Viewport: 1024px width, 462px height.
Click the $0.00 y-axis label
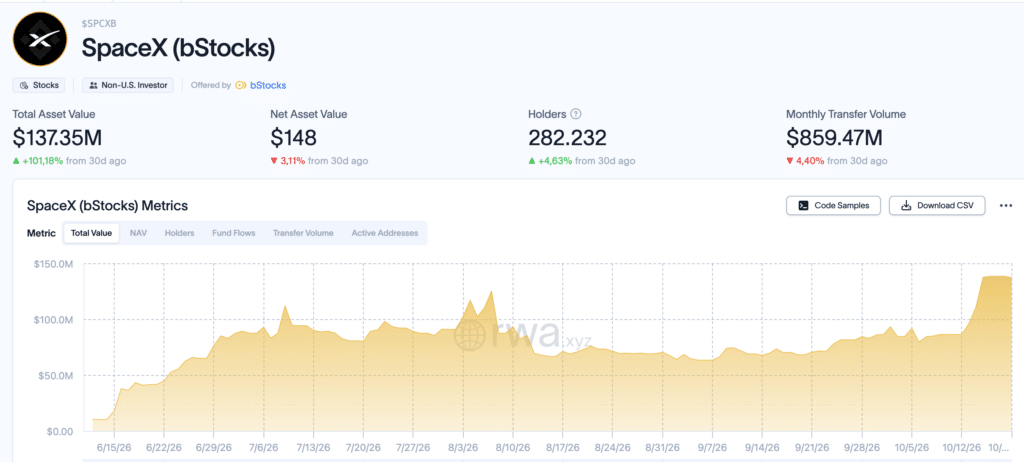[x=61, y=431]
